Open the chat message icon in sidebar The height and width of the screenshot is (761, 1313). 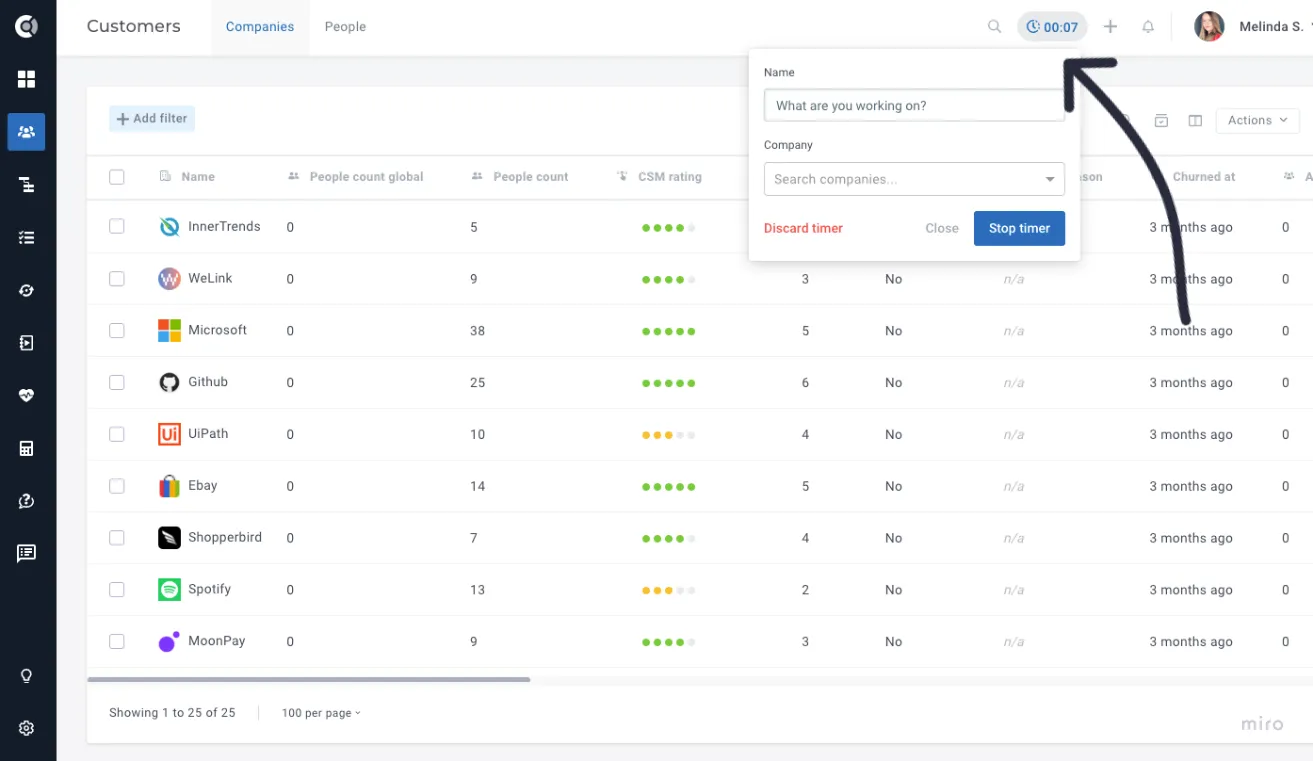point(26,553)
